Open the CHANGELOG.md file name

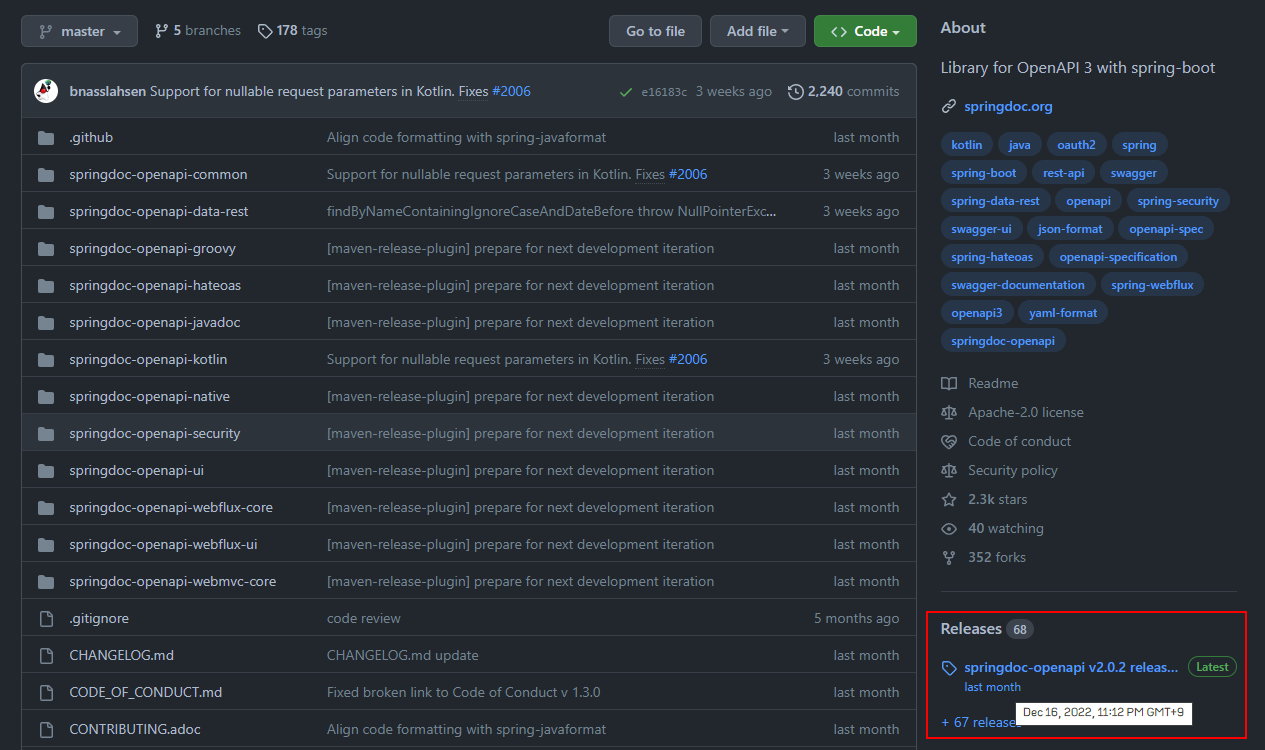(122, 655)
